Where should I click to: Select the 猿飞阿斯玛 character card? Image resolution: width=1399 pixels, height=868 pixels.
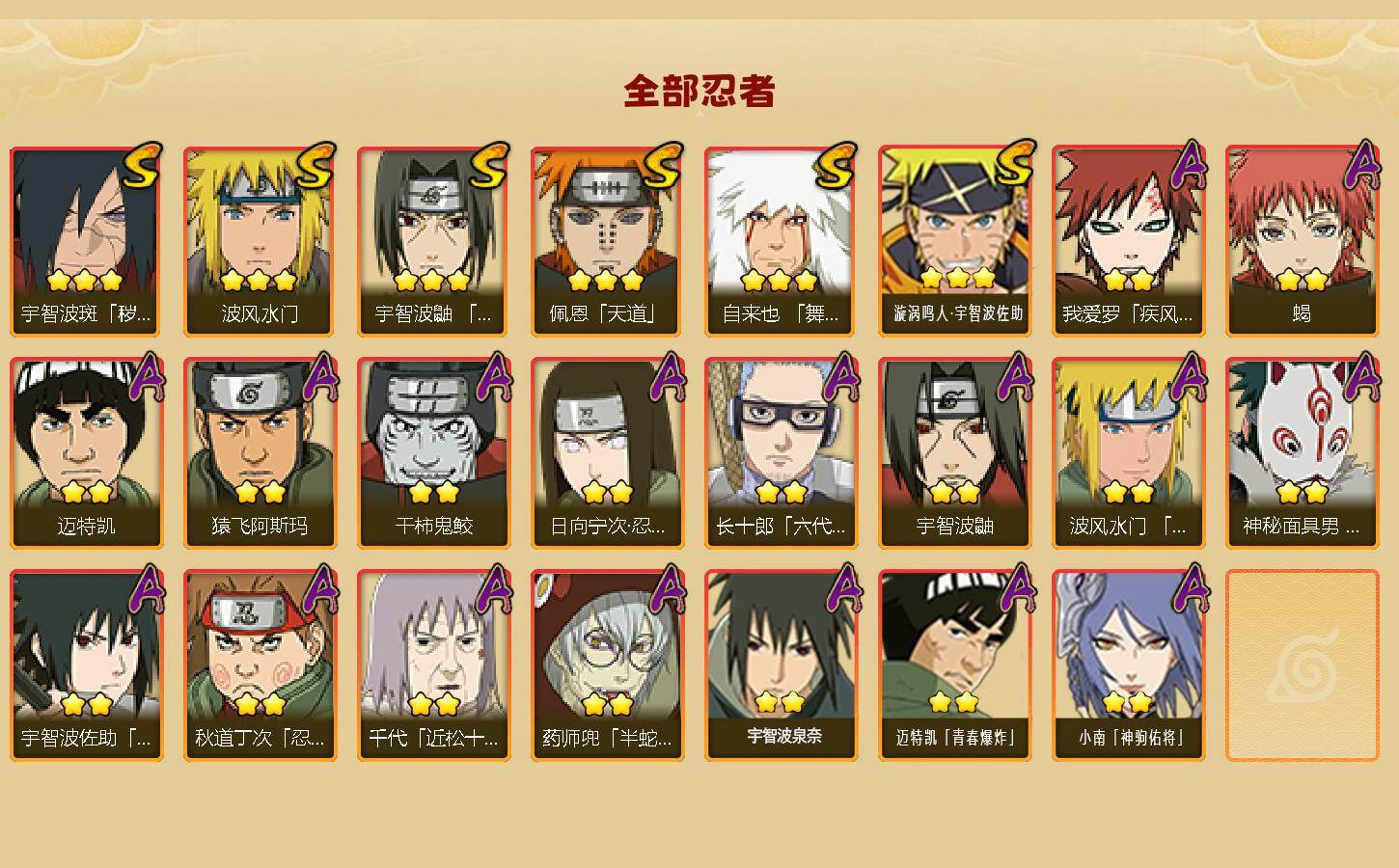(260, 453)
